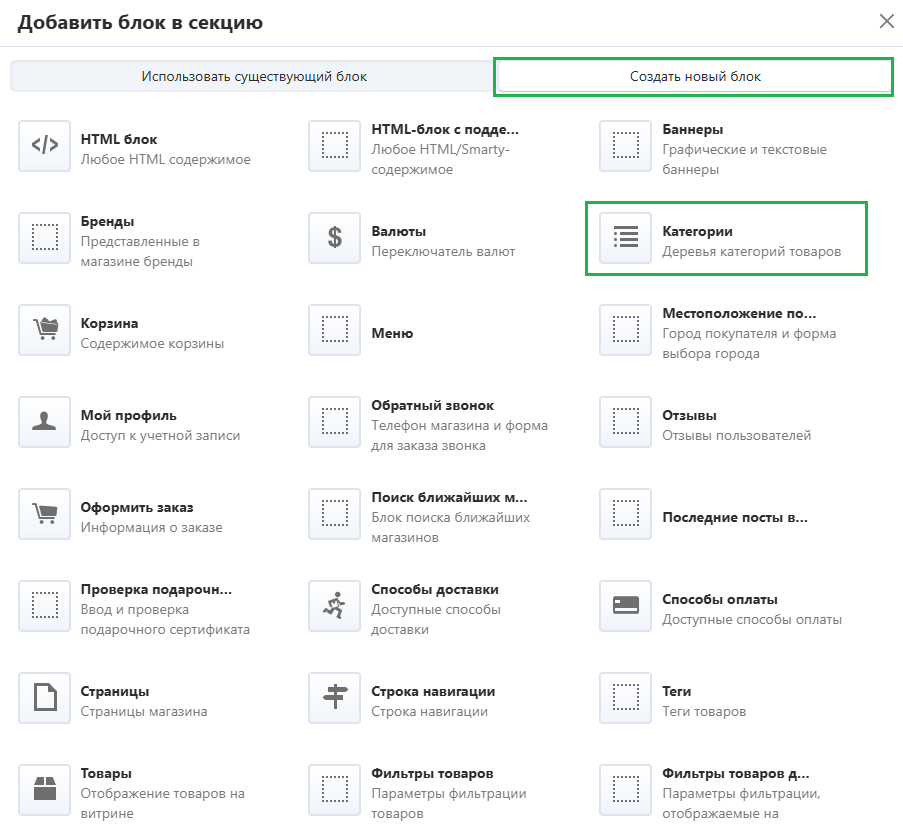Pick the Способы доставки running man icon

click(335, 606)
